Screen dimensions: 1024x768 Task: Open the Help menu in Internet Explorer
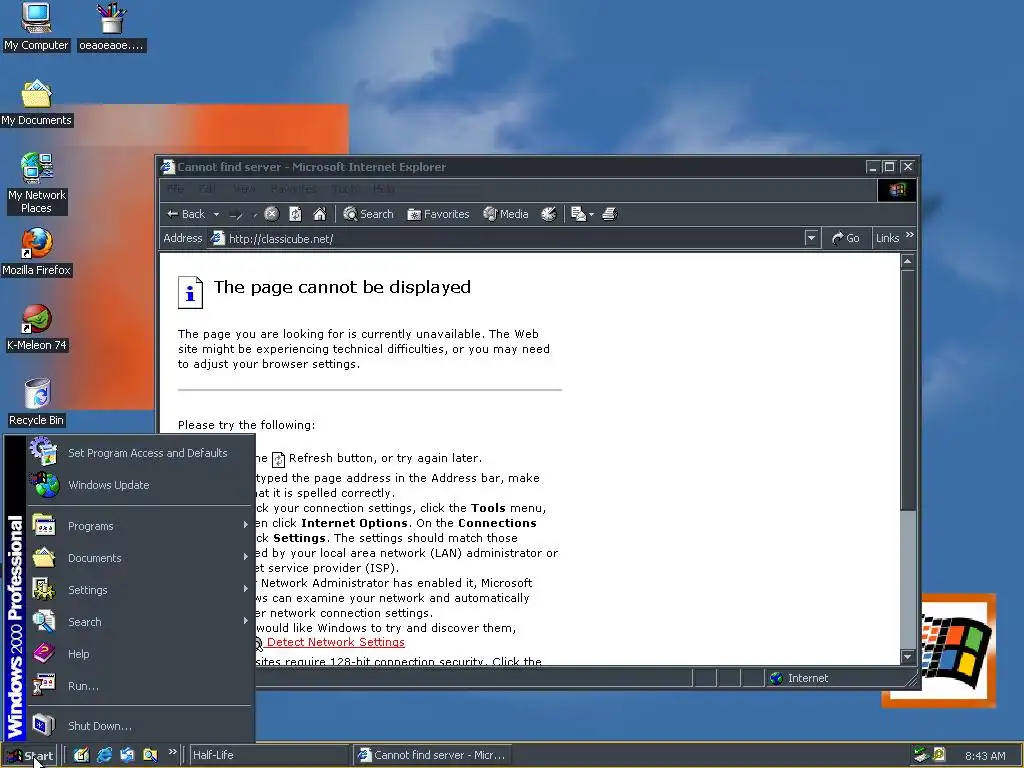pos(383,189)
